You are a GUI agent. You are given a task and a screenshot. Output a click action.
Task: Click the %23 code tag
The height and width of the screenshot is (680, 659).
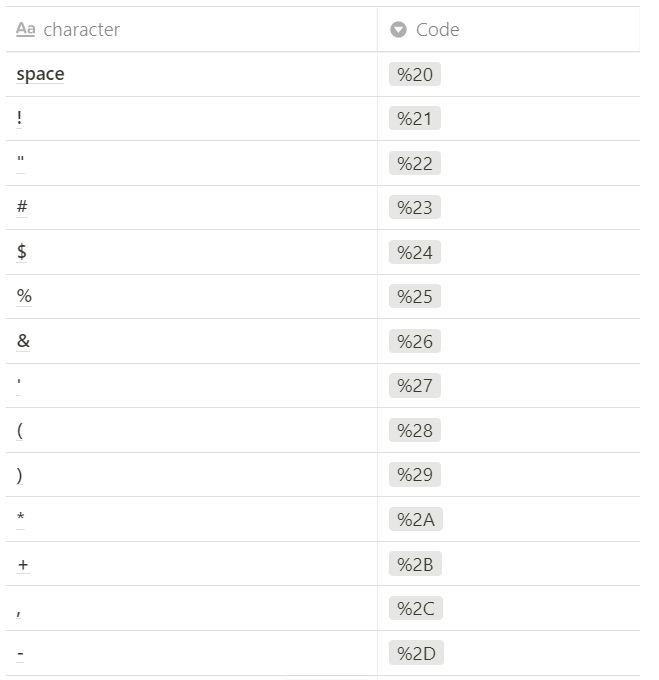[414, 208]
